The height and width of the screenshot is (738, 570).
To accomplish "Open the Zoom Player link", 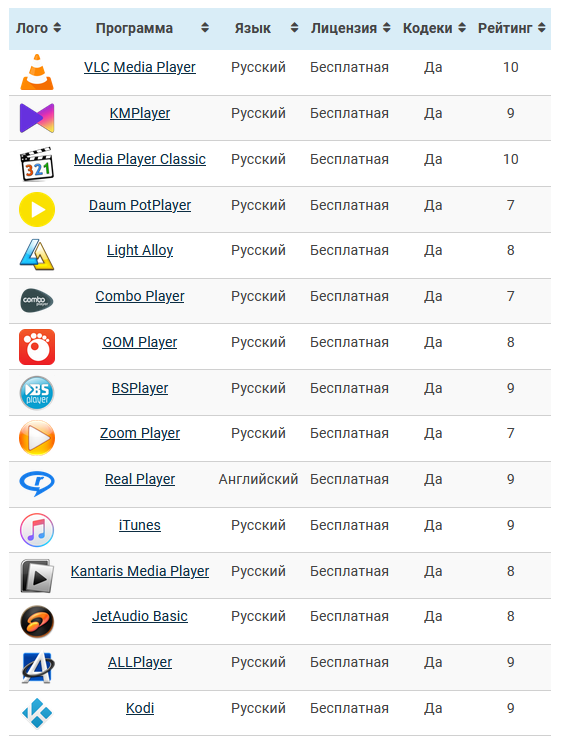I will point(140,433).
